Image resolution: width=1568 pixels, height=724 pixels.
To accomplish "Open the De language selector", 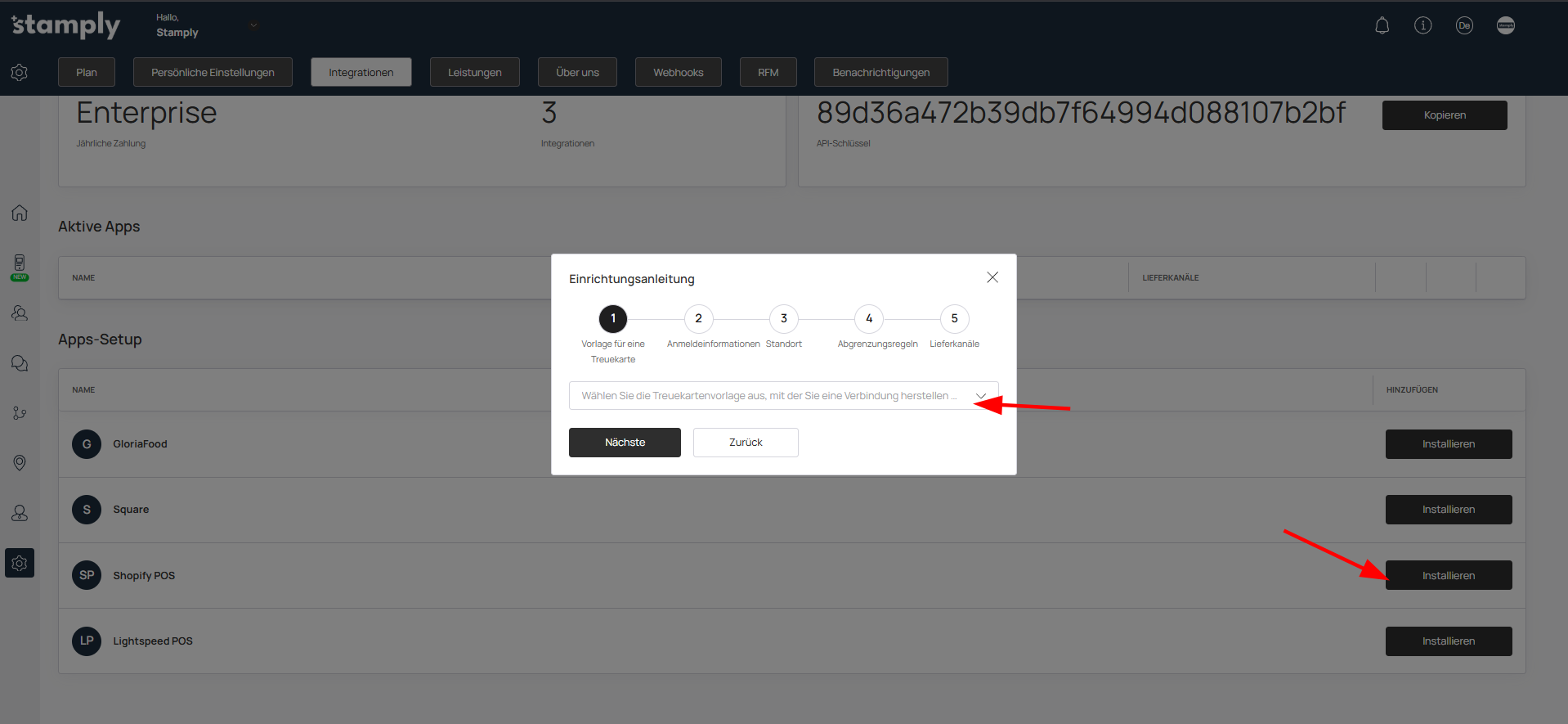I will [x=1463, y=25].
